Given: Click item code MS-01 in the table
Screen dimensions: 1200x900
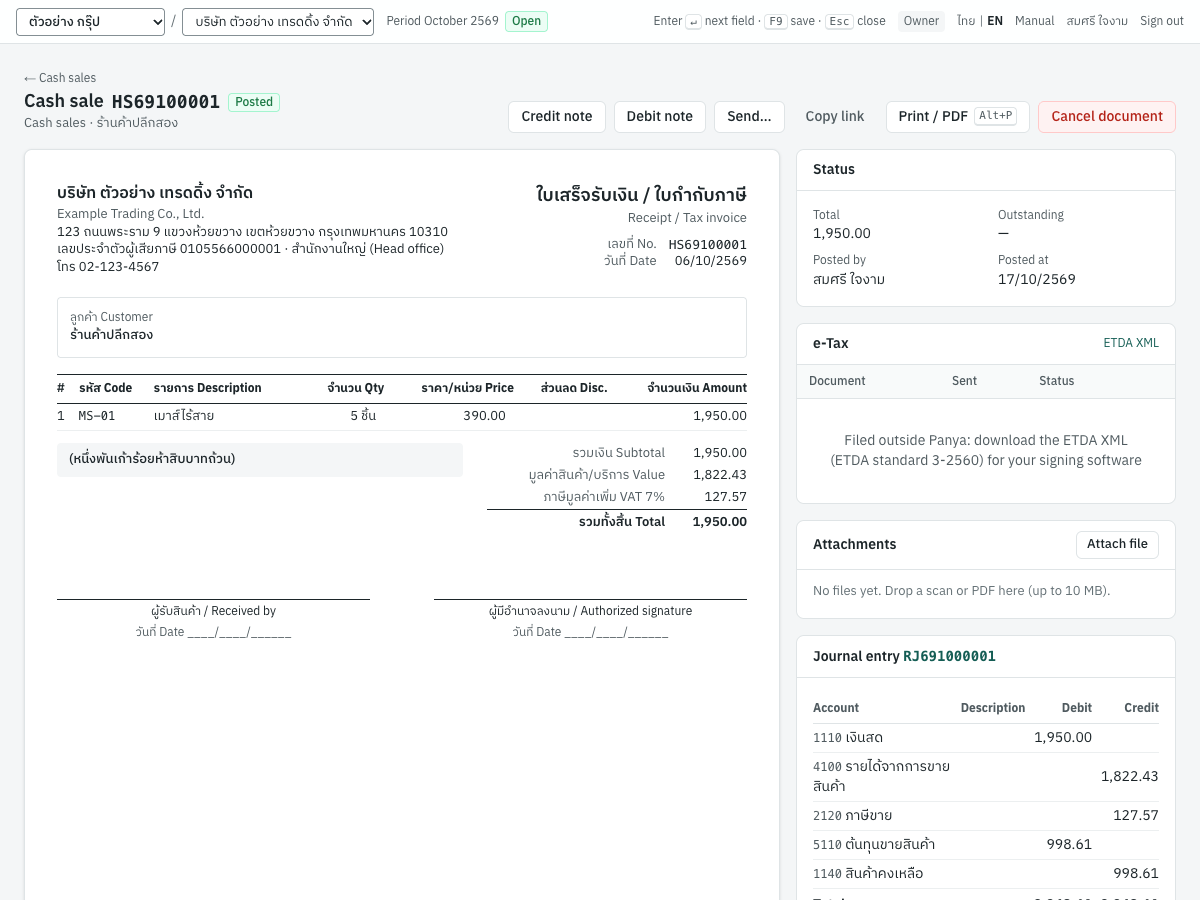Looking at the screenshot, I should tap(97, 416).
